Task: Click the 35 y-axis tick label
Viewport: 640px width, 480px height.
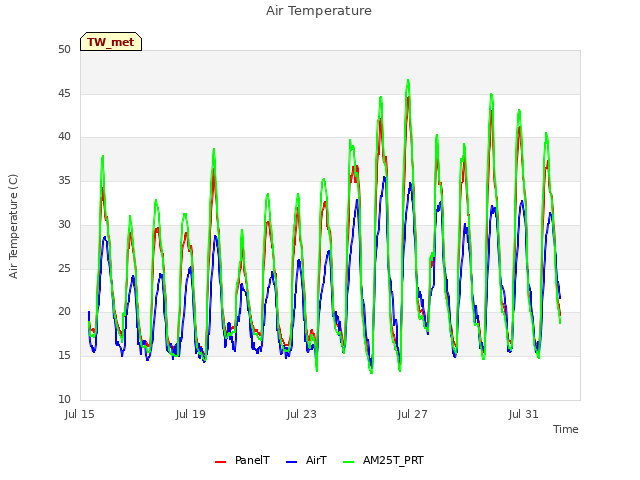Action: coord(64,180)
